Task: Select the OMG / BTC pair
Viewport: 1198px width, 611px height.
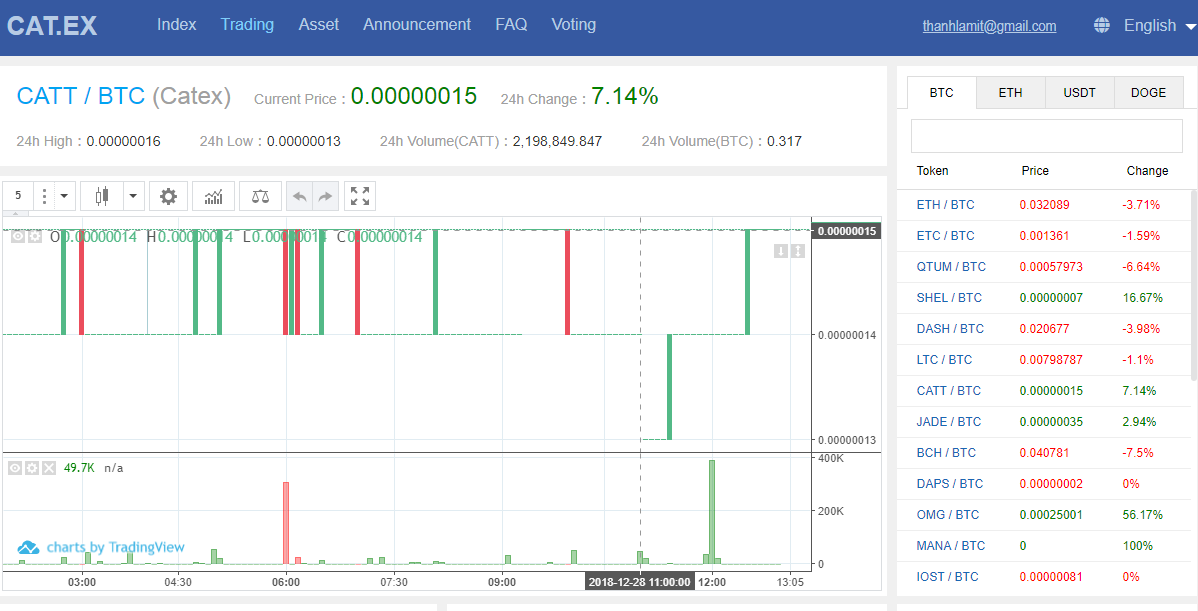Action: [947, 515]
